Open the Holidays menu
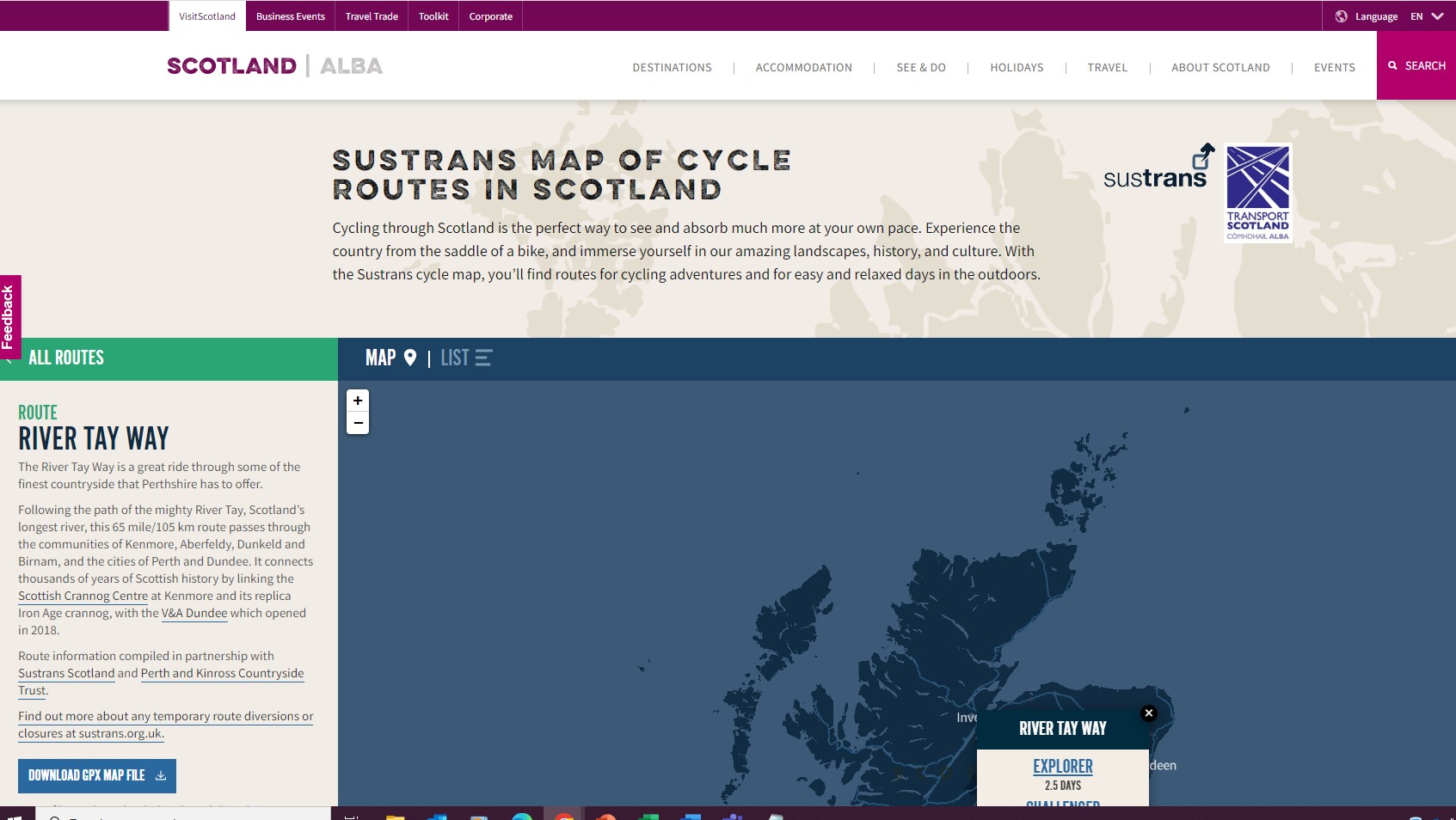This screenshot has height=820, width=1456. point(1017,67)
